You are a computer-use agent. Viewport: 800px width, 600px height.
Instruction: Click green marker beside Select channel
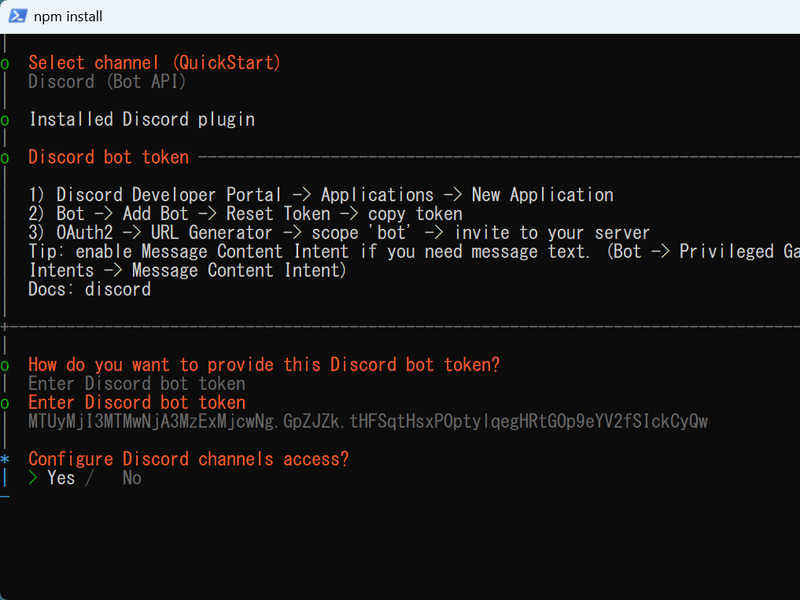click(x=5, y=64)
